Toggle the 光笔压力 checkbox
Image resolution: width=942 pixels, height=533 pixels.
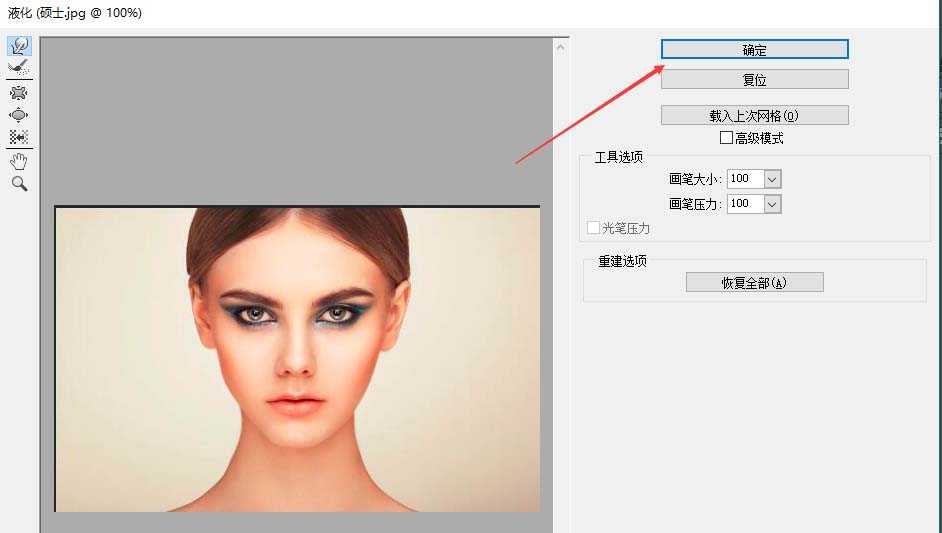click(594, 228)
